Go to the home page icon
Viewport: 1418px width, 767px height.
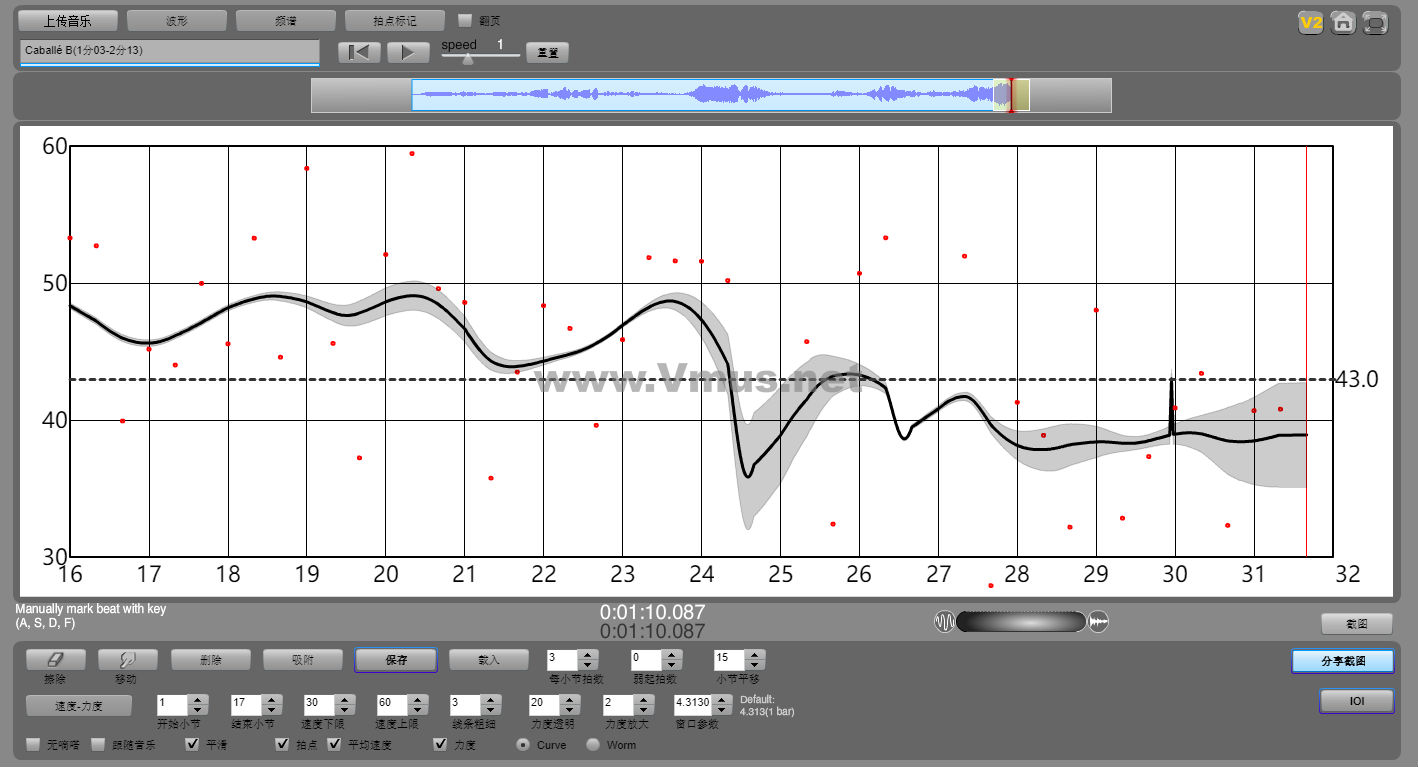point(1343,22)
